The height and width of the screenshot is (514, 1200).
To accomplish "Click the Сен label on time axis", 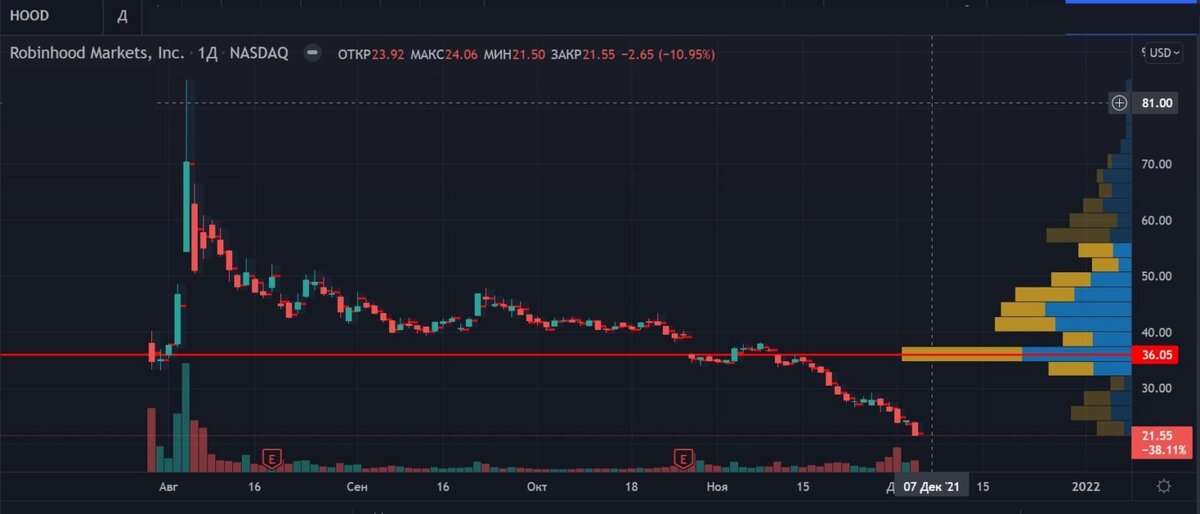I will click(x=357, y=487).
